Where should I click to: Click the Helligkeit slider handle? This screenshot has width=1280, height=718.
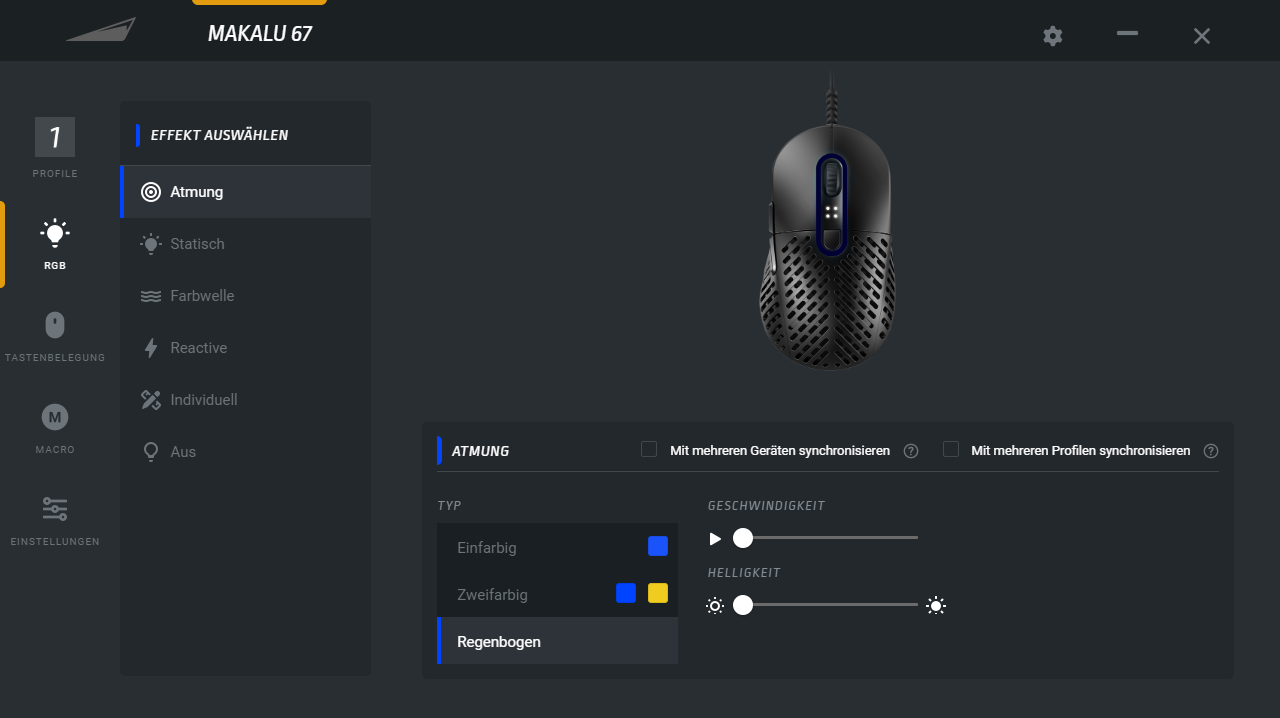click(x=742, y=605)
